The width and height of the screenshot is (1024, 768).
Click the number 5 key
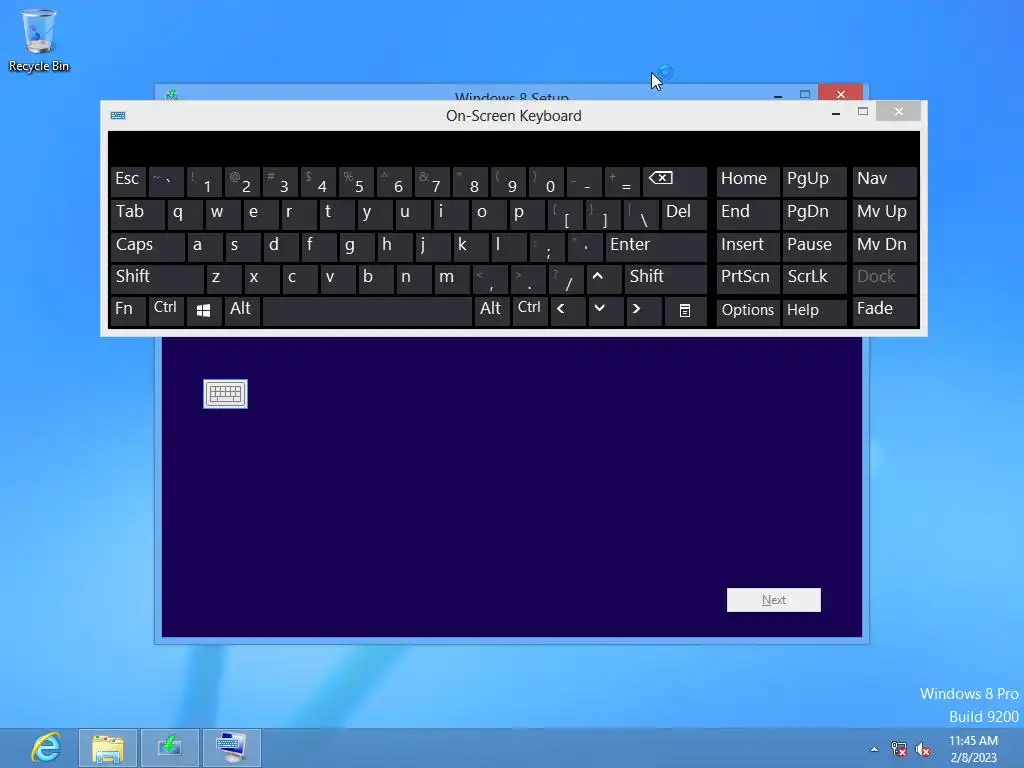tap(356, 181)
